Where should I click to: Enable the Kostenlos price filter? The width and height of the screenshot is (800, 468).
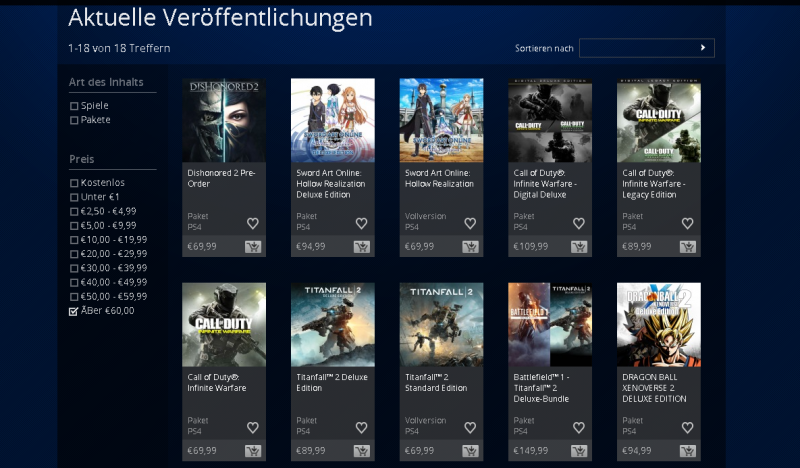[x=74, y=183]
